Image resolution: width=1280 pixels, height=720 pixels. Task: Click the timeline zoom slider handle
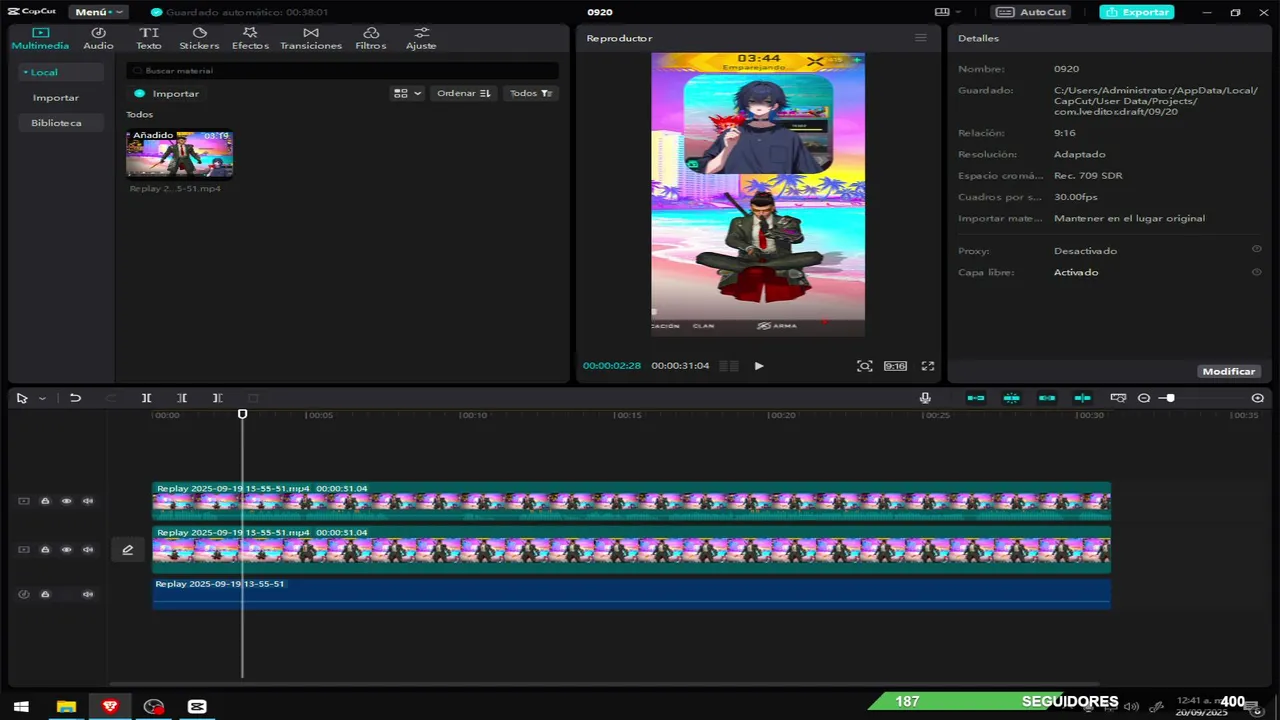[1170, 398]
